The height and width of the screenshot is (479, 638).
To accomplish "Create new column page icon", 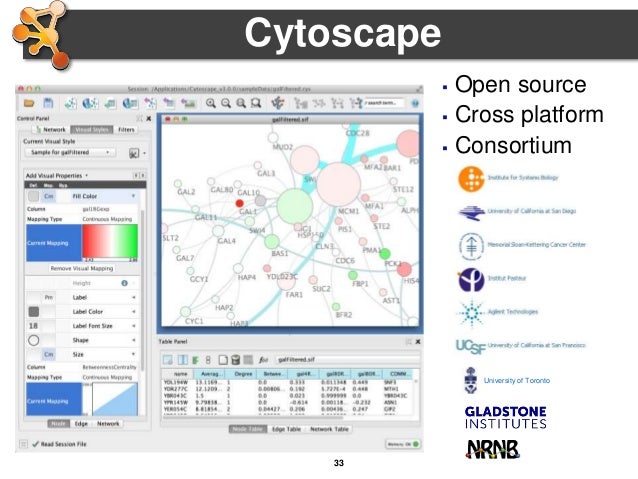I will tap(223, 360).
